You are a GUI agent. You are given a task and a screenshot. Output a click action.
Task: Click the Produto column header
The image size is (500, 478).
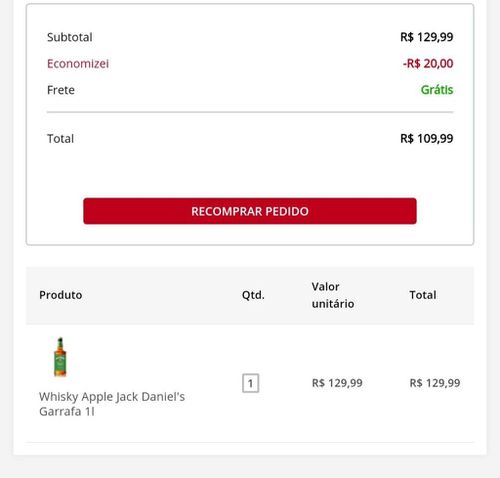click(x=61, y=295)
